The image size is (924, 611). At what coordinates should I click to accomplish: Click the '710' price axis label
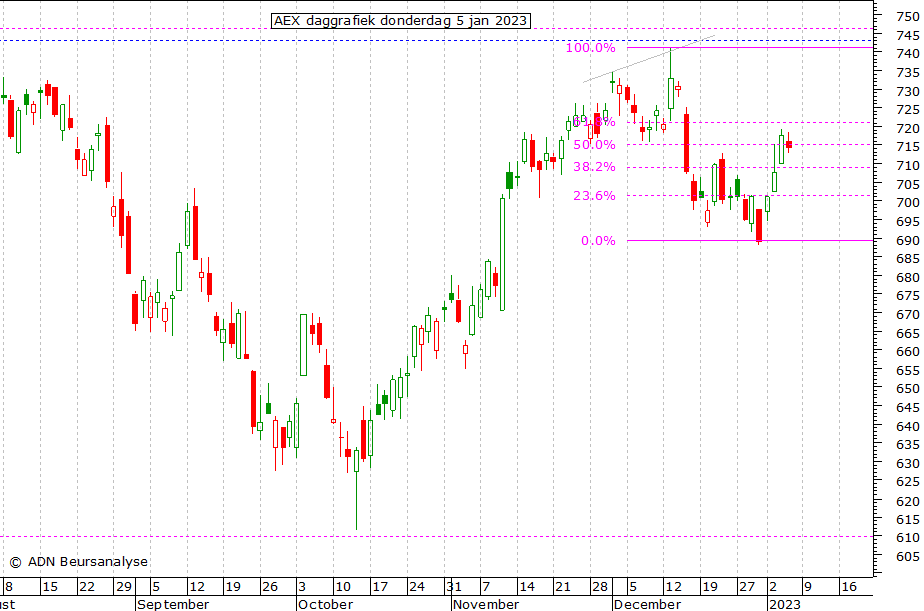click(908, 166)
